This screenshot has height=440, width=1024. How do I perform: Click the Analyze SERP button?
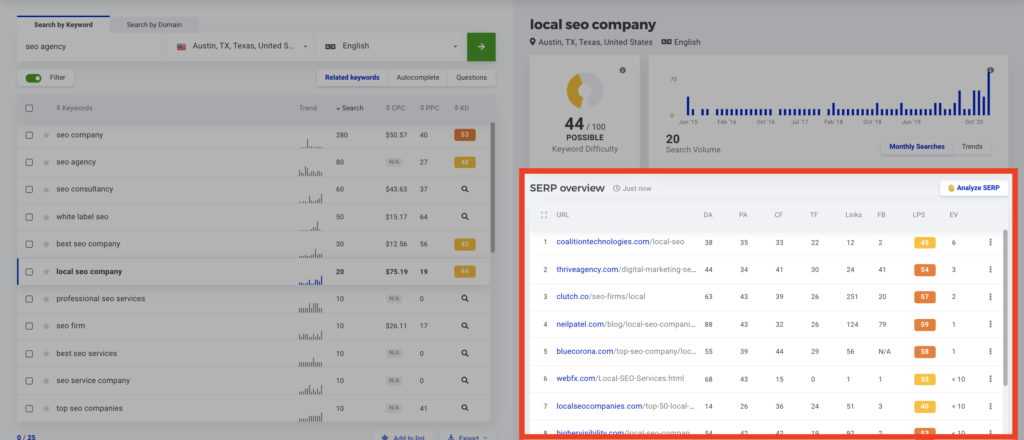pos(974,188)
